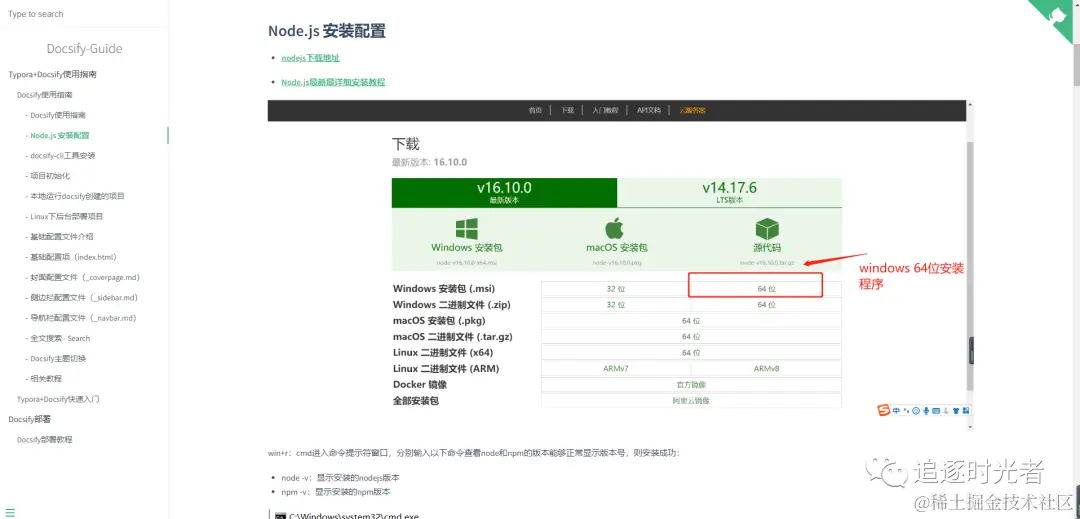The height and width of the screenshot is (519, 1080).
Task: Click 阿里云镜像 in the 全部安装包 row
Action: [691, 401]
